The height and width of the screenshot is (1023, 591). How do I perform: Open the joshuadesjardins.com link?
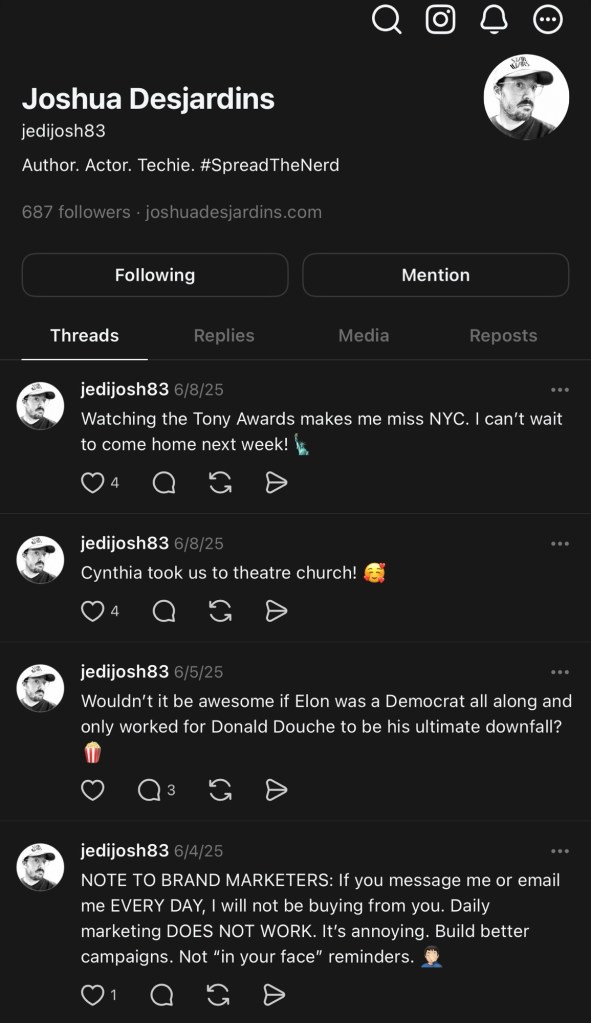click(234, 212)
